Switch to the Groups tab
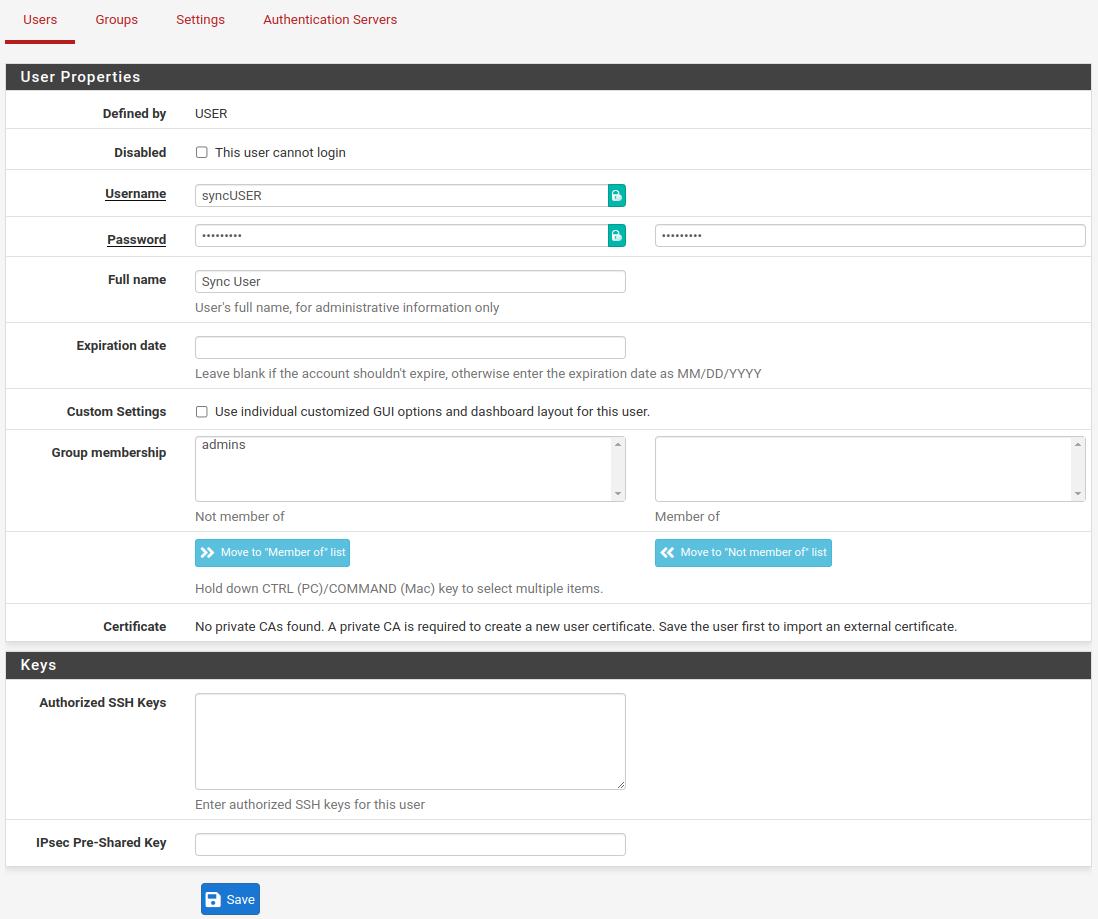This screenshot has height=919, width=1098. point(116,20)
